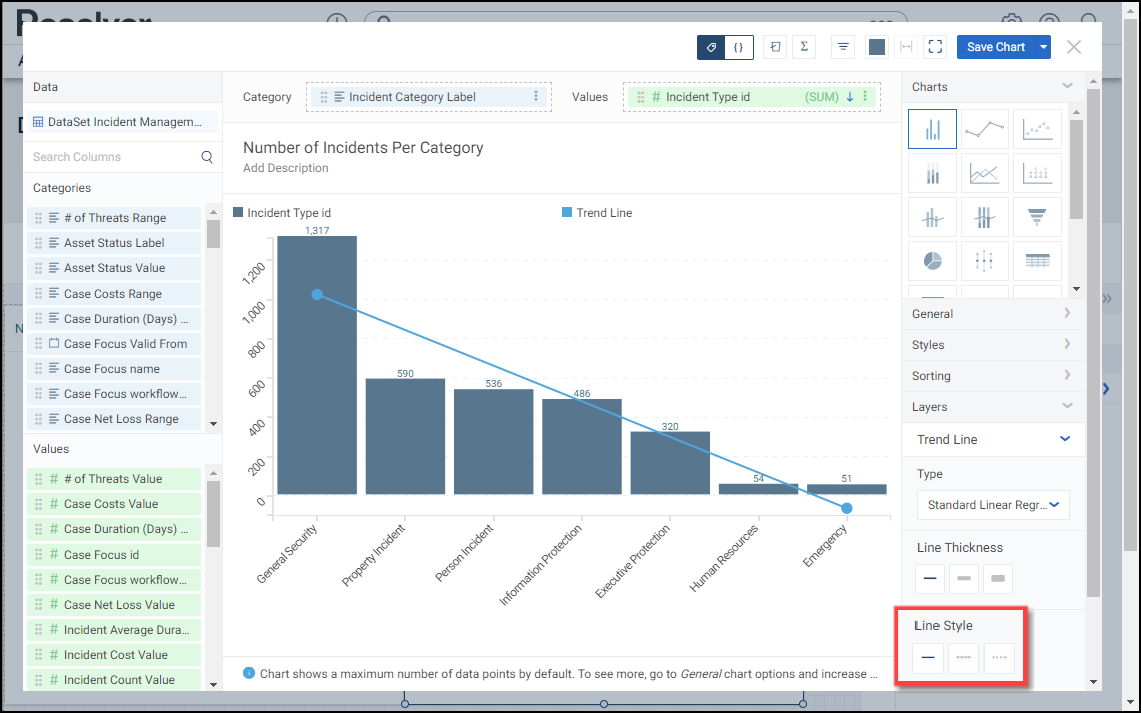Switch to the table chart type
Viewport: 1141px width, 713px height.
pyautogui.click(x=1037, y=260)
